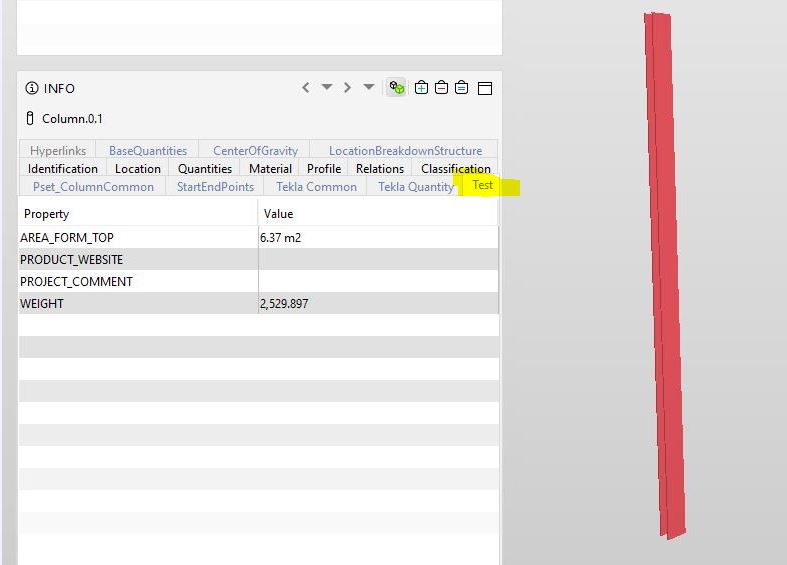Set basket with the equals icon

(x=461, y=88)
